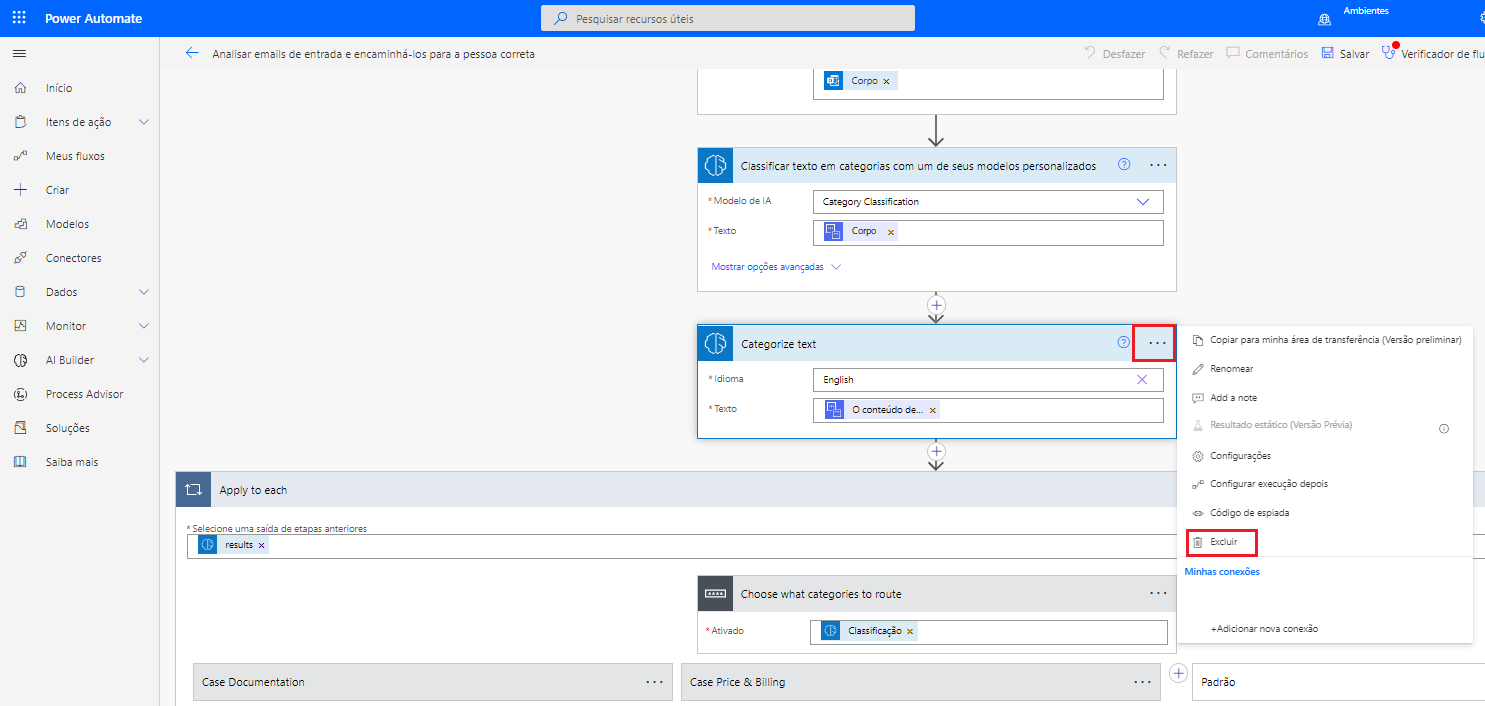Open ellipsis menu of Categorize text
This screenshot has width=1485, height=706.
tap(1158, 343)
